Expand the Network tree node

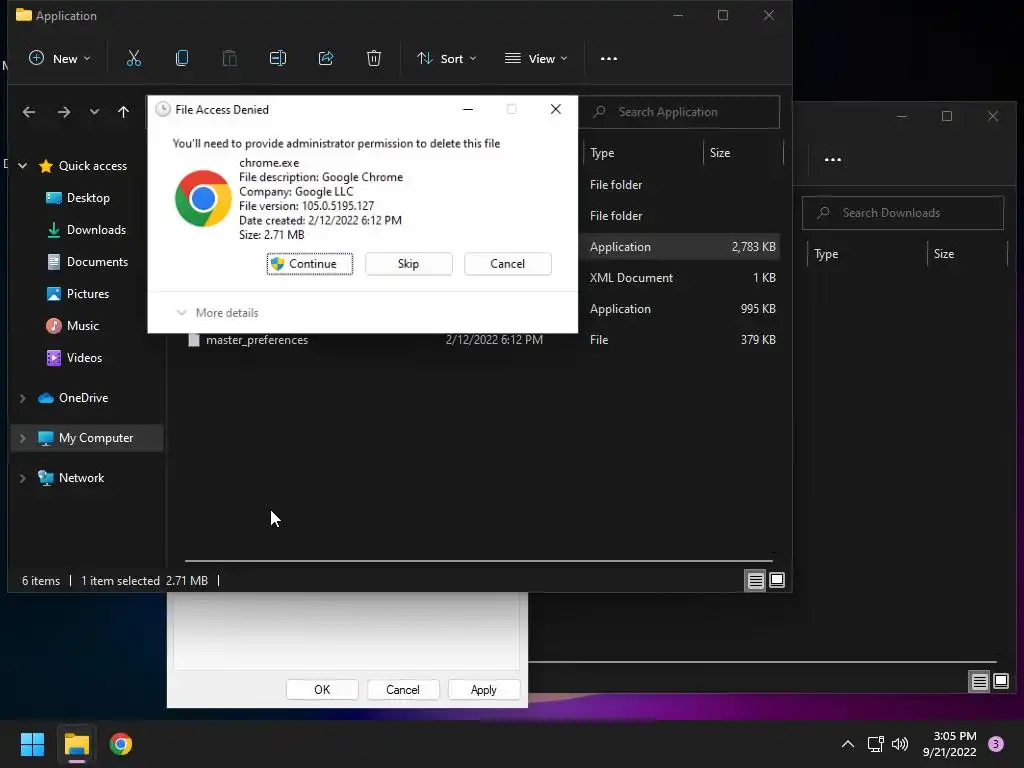coord(23,478)
